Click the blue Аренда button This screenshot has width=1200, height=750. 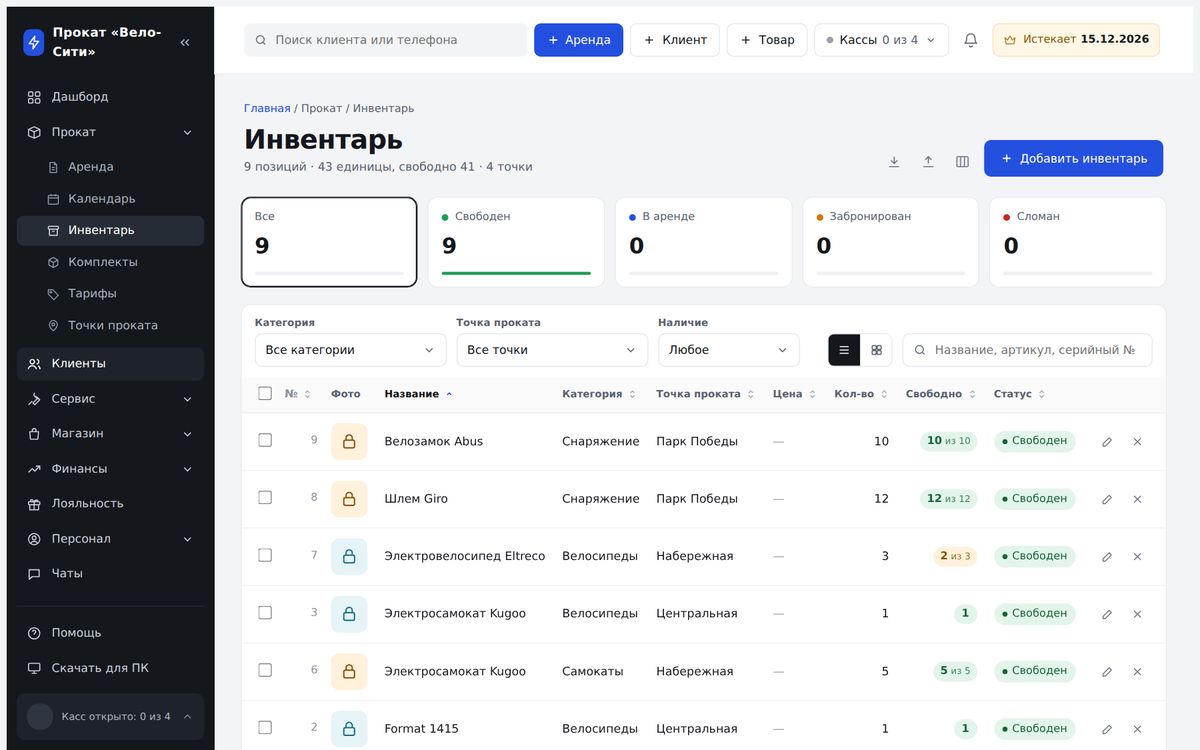point(579,40)
